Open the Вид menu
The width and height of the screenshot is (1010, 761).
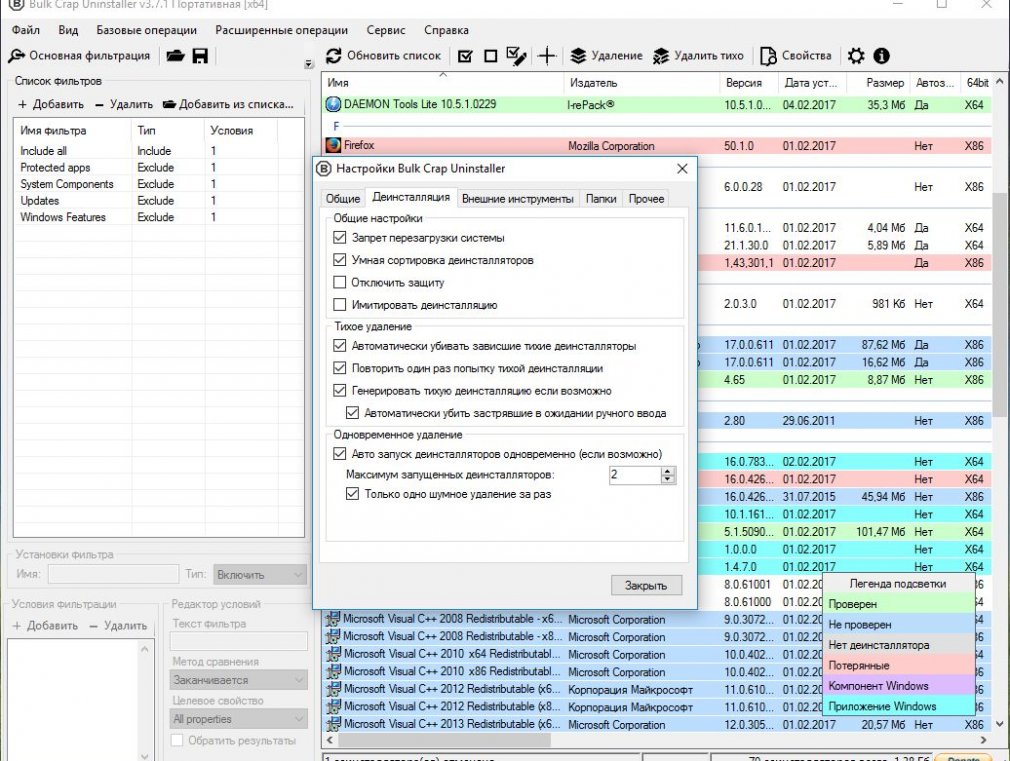coord(68,30)
